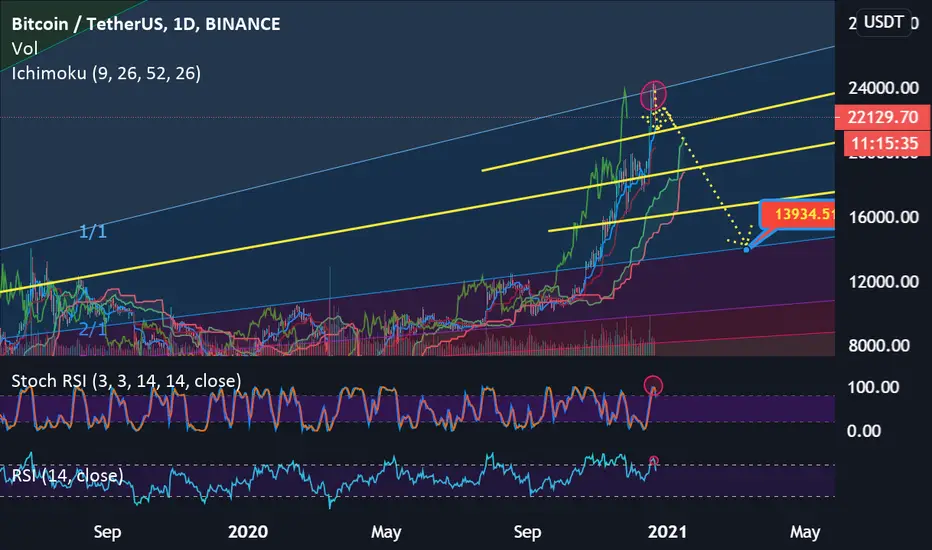Click the first May label before Sep 2020
The width and height of the screenshot is (932, 550).
pyautogui.click(x=386, y=532)
